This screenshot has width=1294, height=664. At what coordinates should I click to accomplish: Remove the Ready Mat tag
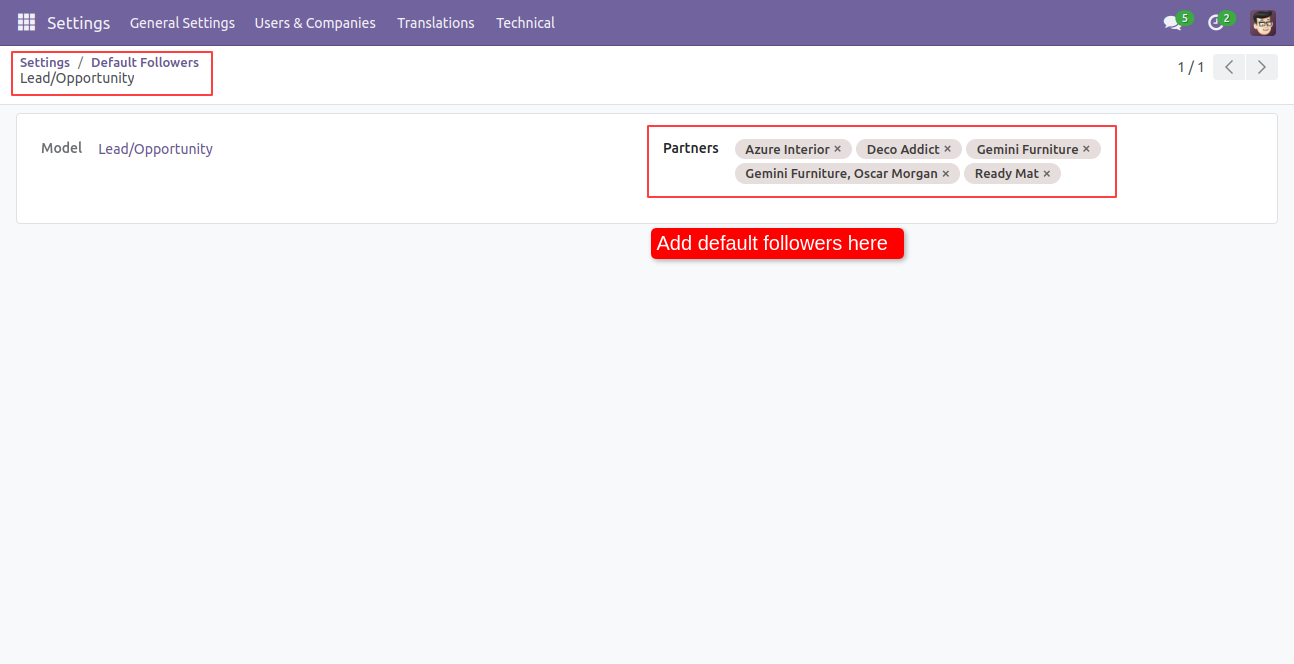pyautogui.click(x=1047, y=174)
